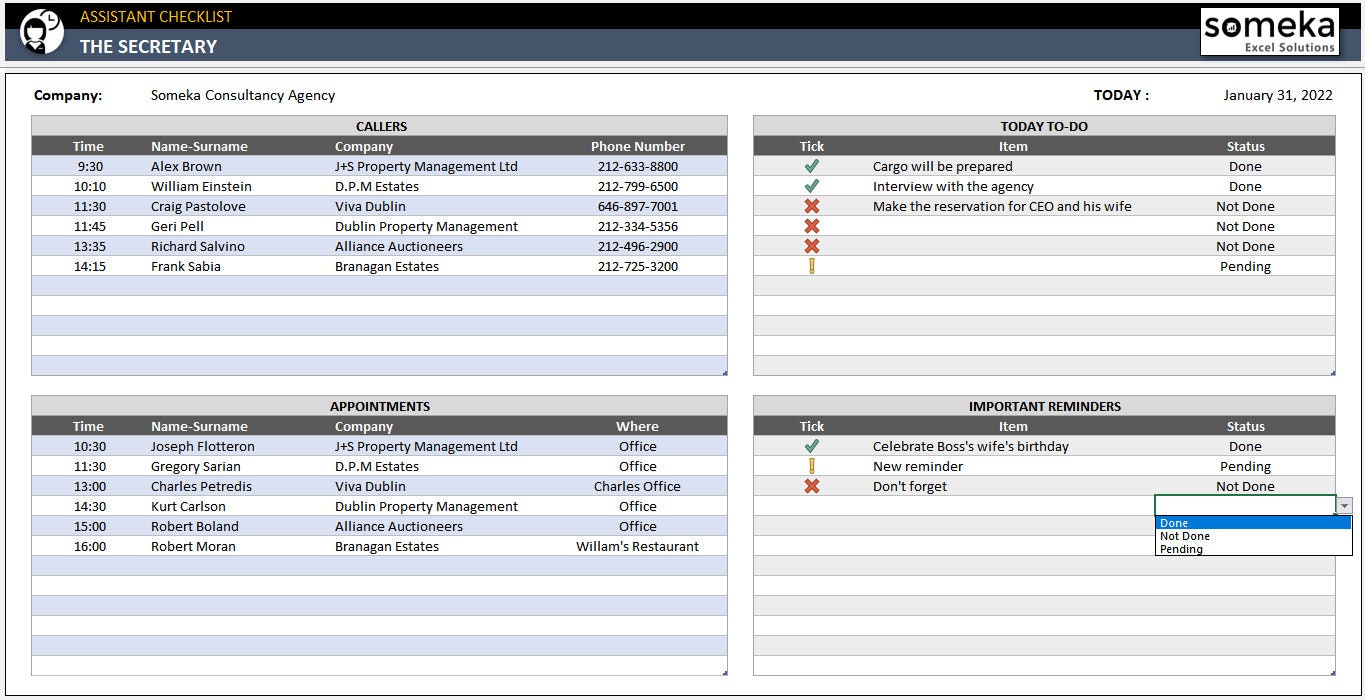The image size is (1365, 700).
Task: Toggle the Not Done mark on the fourth to-do row
Action: coord(811,226)
